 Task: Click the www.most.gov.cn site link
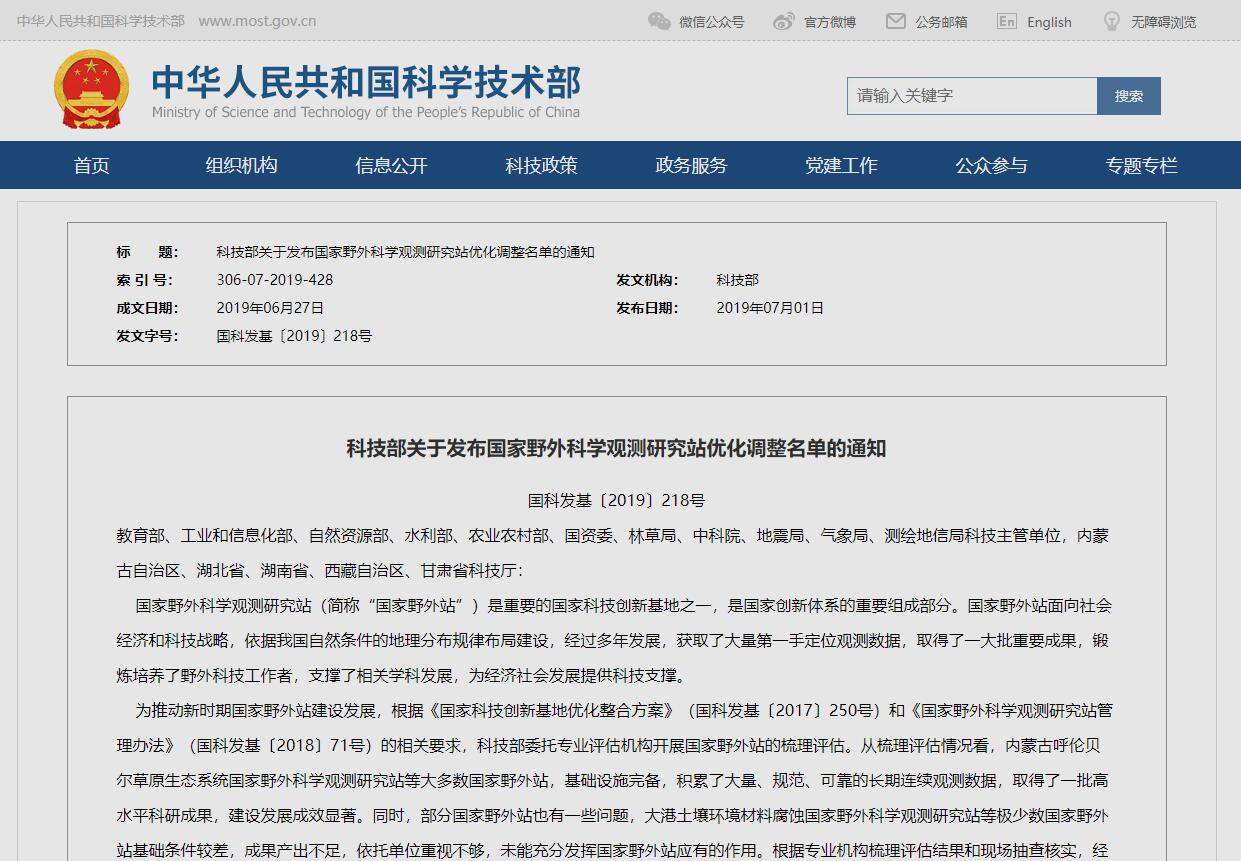(x=257, y=21)
